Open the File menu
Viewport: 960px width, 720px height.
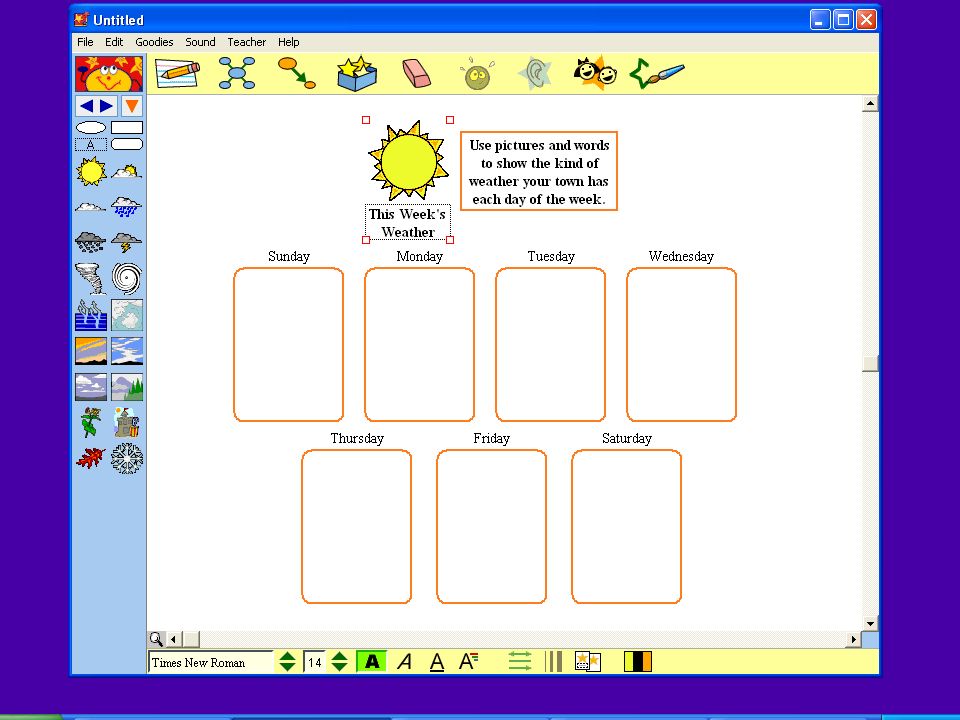click(x=85, y=42)
